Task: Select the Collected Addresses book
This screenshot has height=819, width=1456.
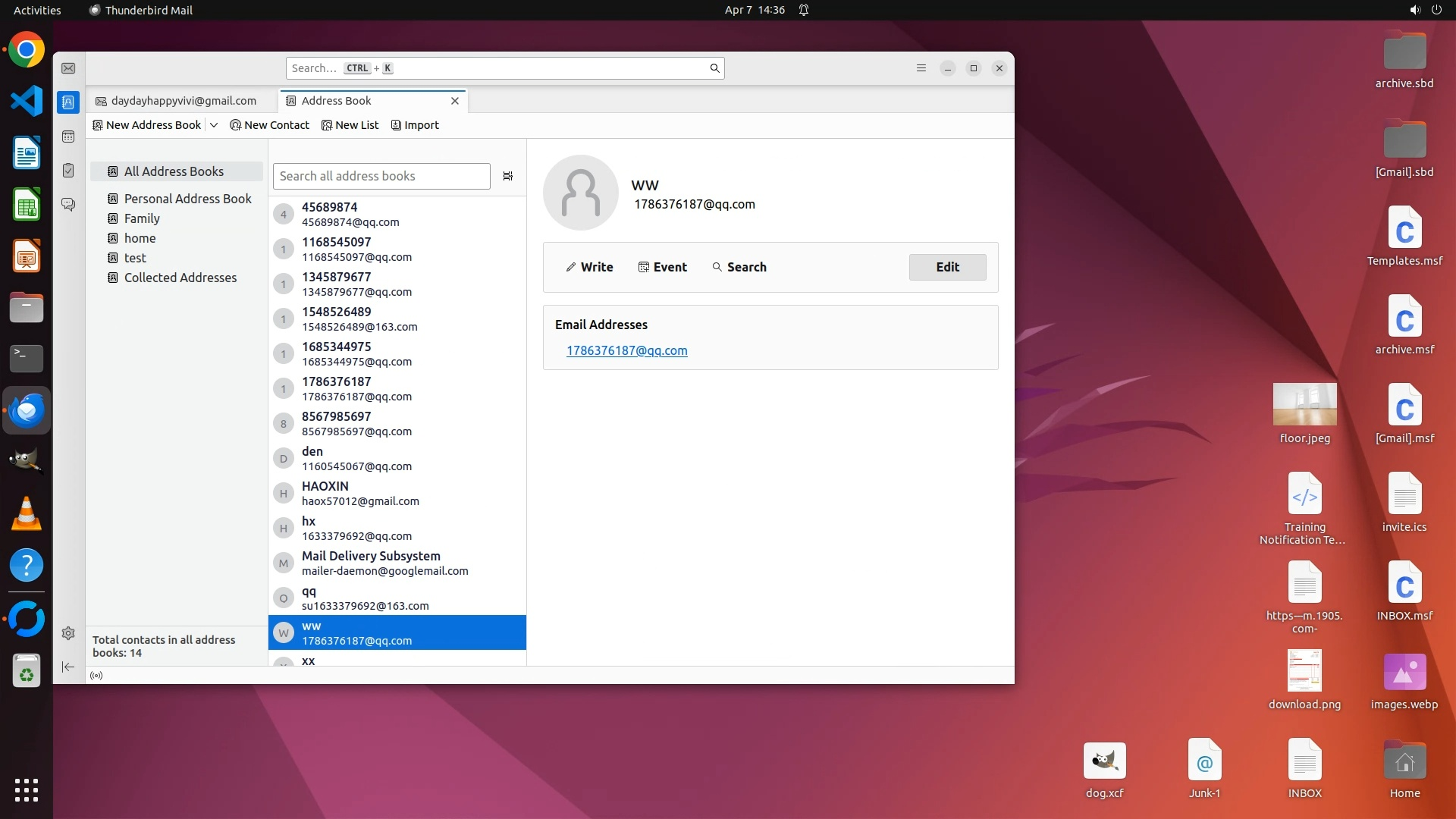Action: [x=180, y=278]
